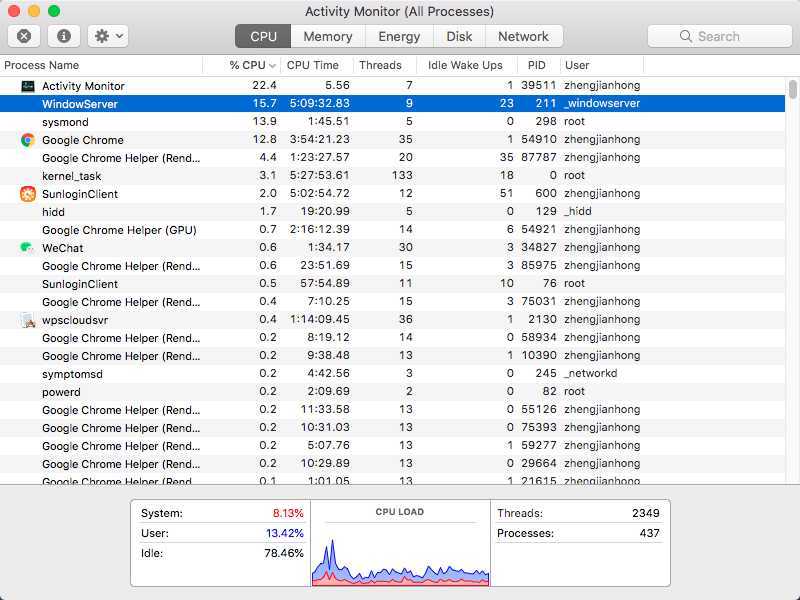This screenshot has height=600, width=800.
Task: Select Chrome Helper row with PID 85975
Action: pos(392,266)
